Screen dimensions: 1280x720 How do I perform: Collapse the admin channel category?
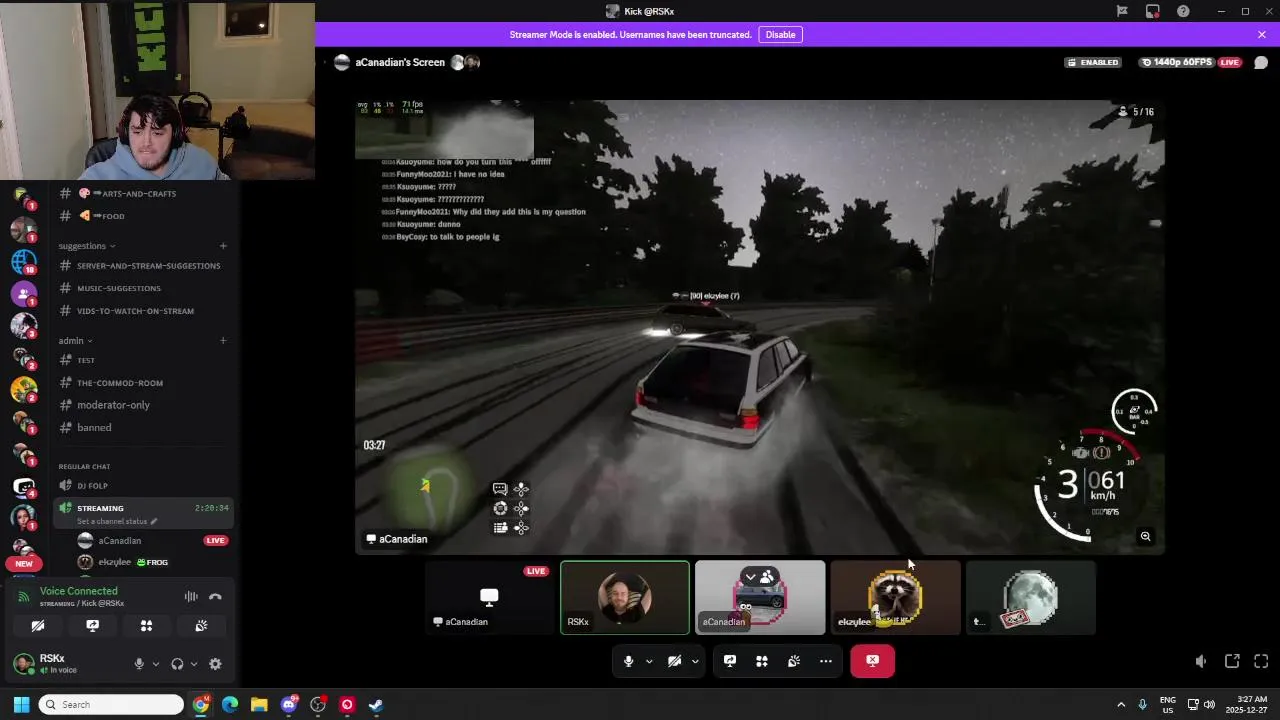click(x=75, y=341)
